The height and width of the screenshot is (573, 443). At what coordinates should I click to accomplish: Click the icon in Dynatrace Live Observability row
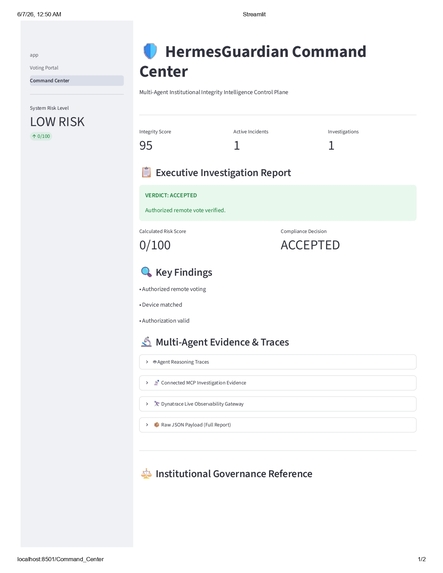156,404
